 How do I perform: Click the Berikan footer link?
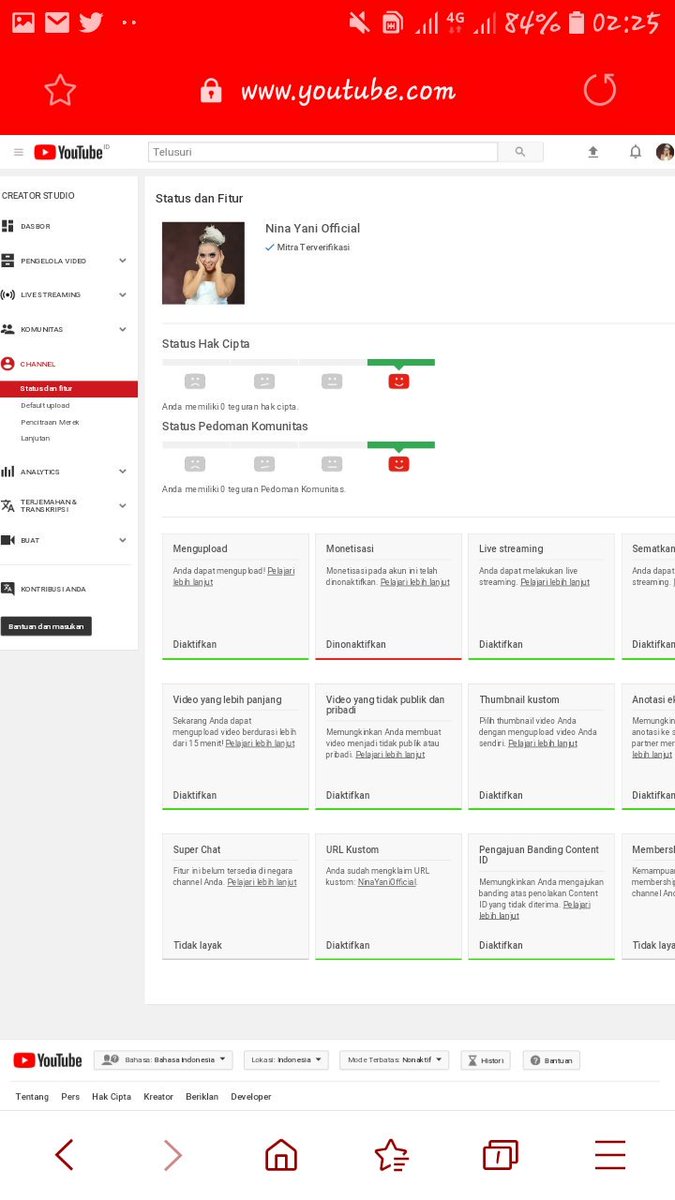[202, 1097]
